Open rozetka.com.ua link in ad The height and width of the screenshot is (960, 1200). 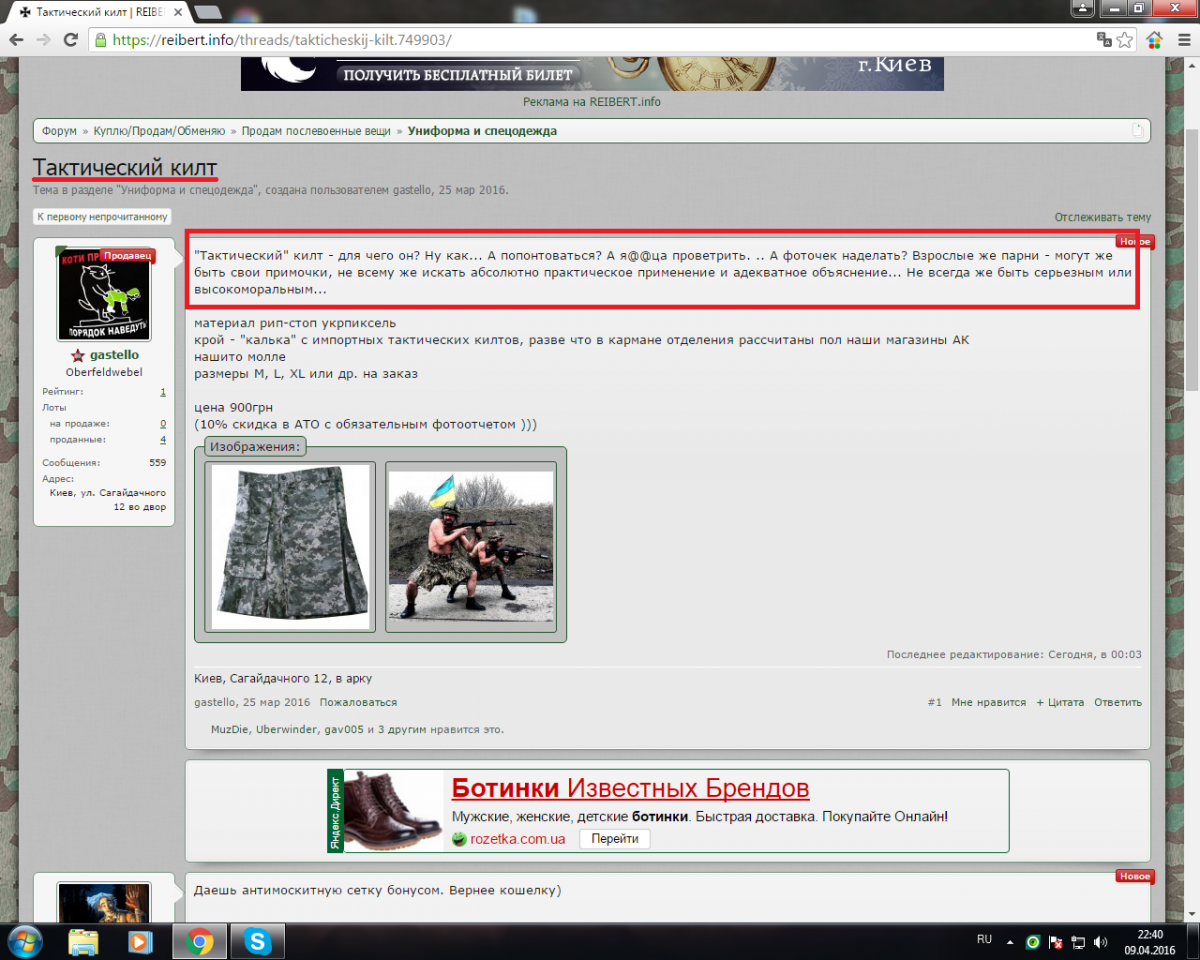click(x=518, y=839)
